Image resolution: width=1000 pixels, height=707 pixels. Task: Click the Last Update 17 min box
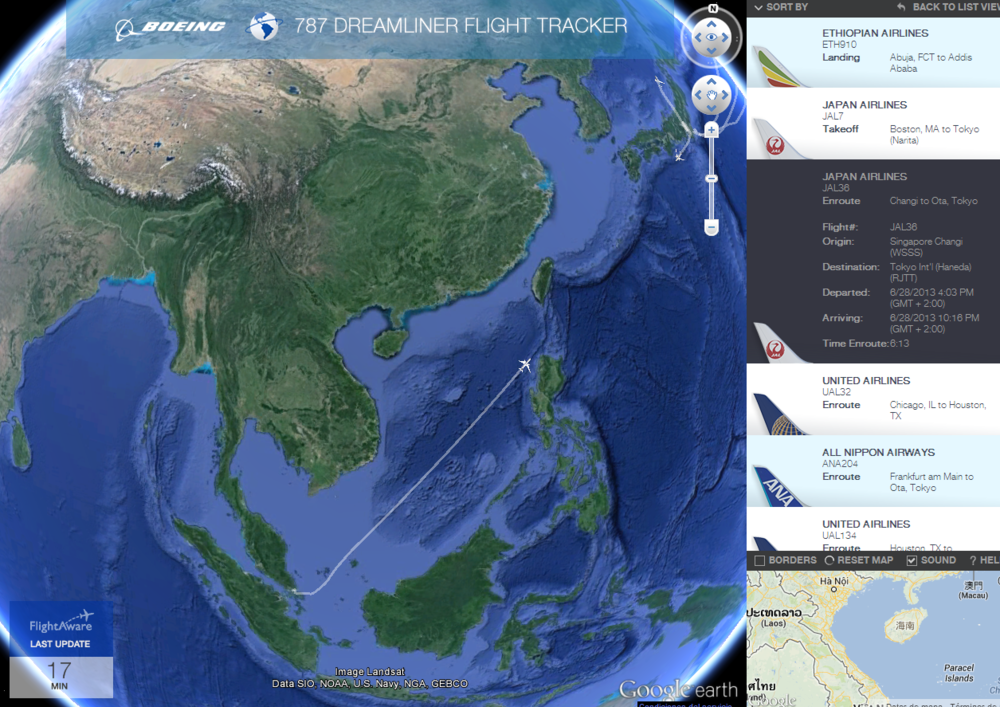tap(61, 650)
